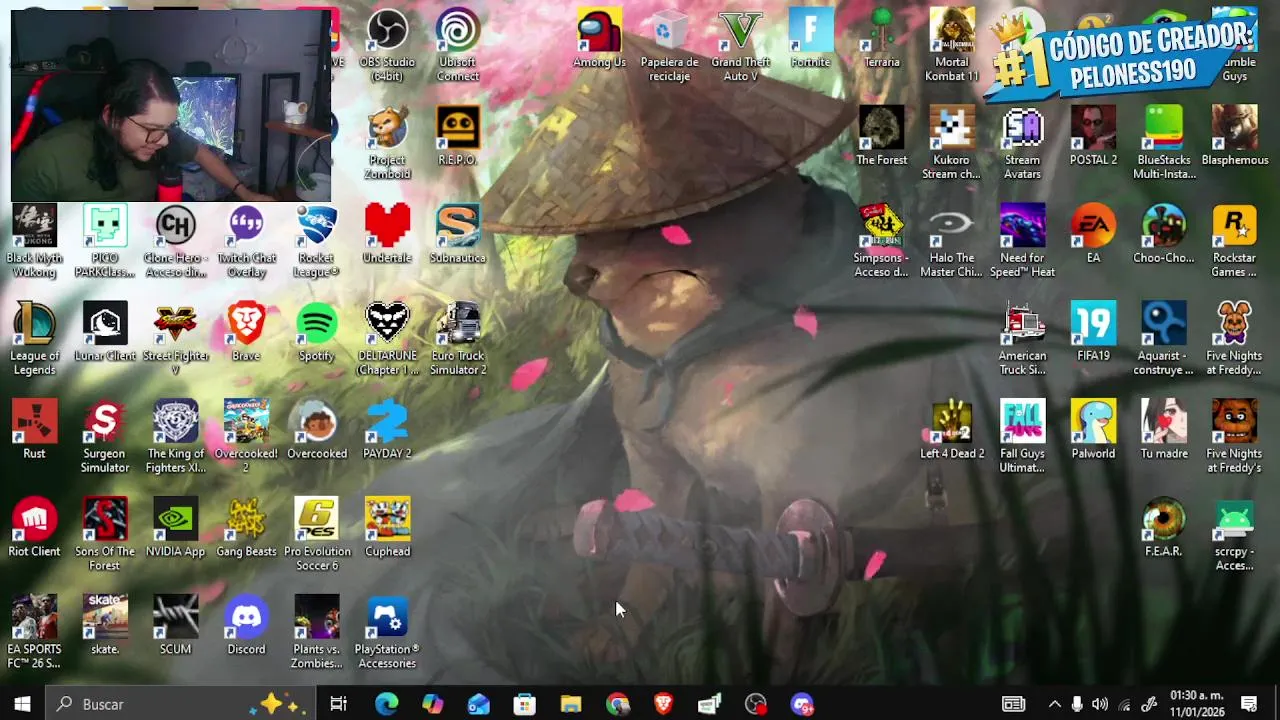Show hidden system tray icons

pos(1054,704)
